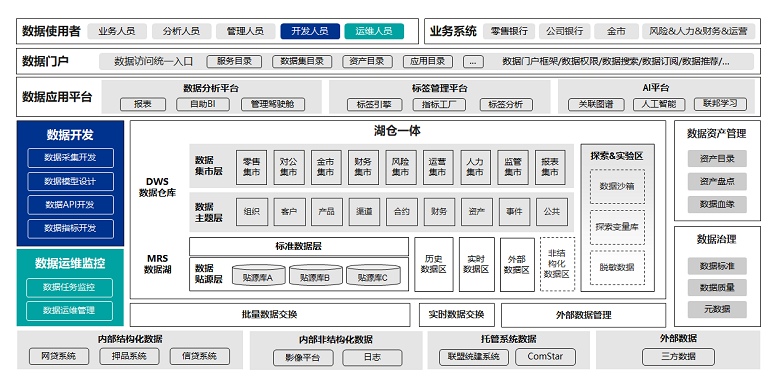The width and height of the screenshot is (780, 392).
Task: Click the 风险集市 block
Action: click(x=400, y=167)
